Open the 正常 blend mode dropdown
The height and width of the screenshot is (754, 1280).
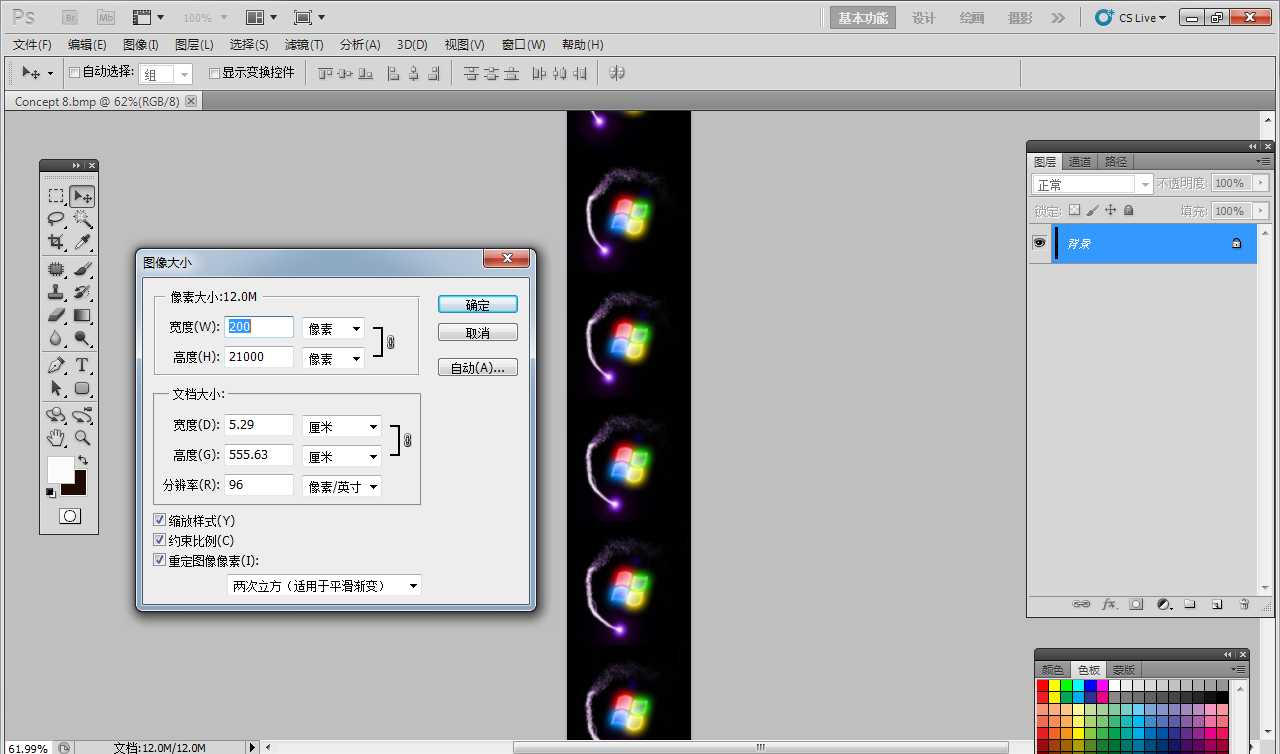[1092, 184]
